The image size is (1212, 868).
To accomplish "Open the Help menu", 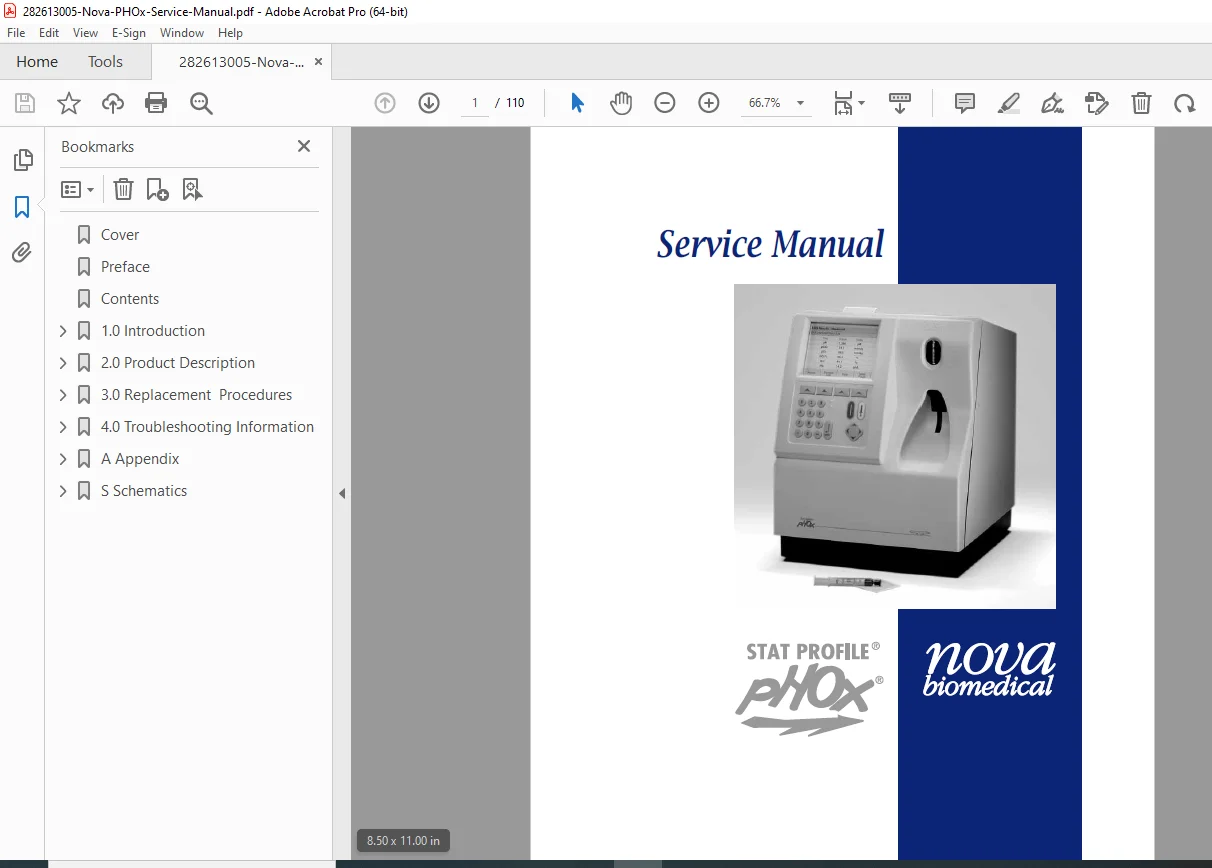I will [x=231, y=33].
